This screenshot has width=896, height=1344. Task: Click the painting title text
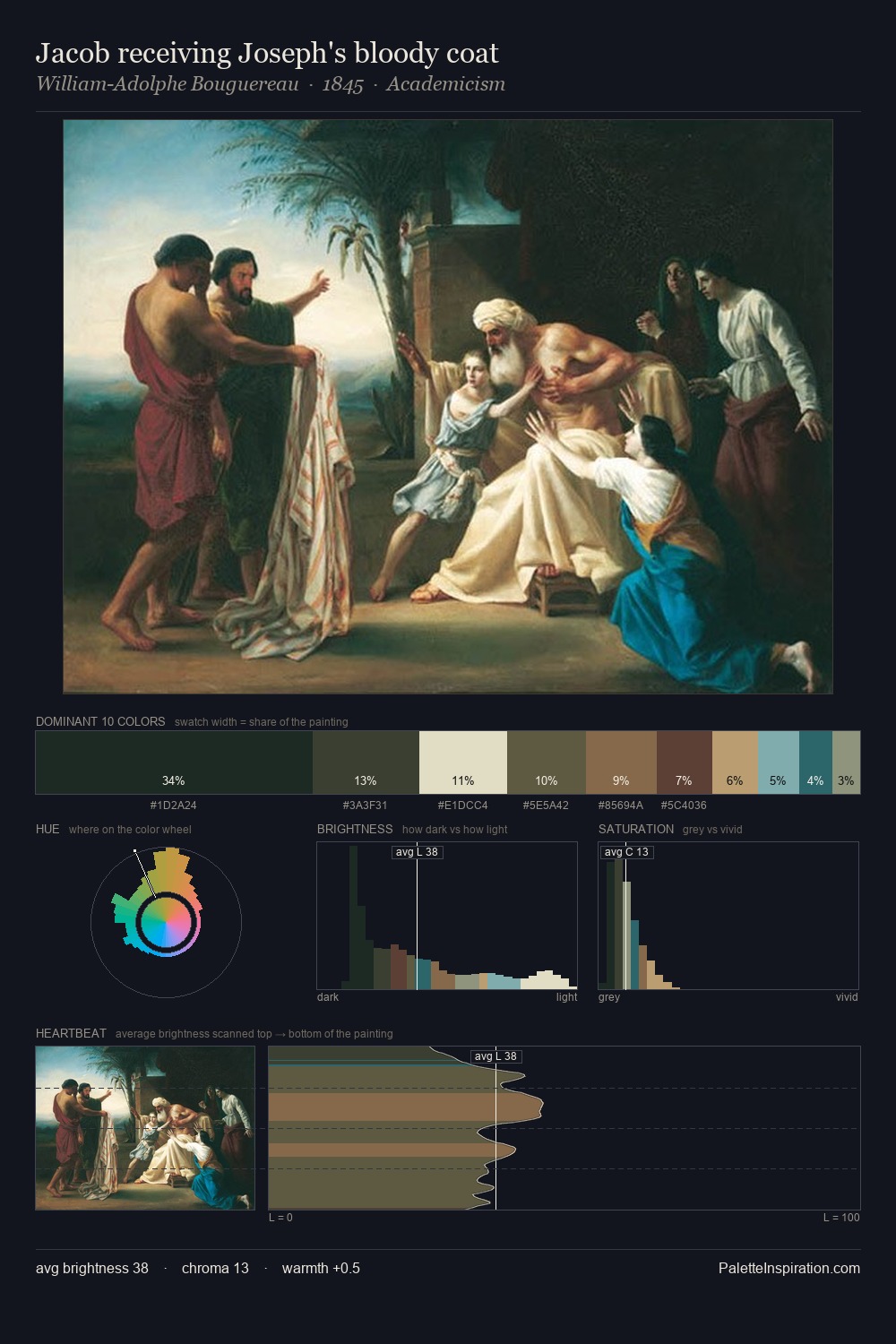point(267,54)
